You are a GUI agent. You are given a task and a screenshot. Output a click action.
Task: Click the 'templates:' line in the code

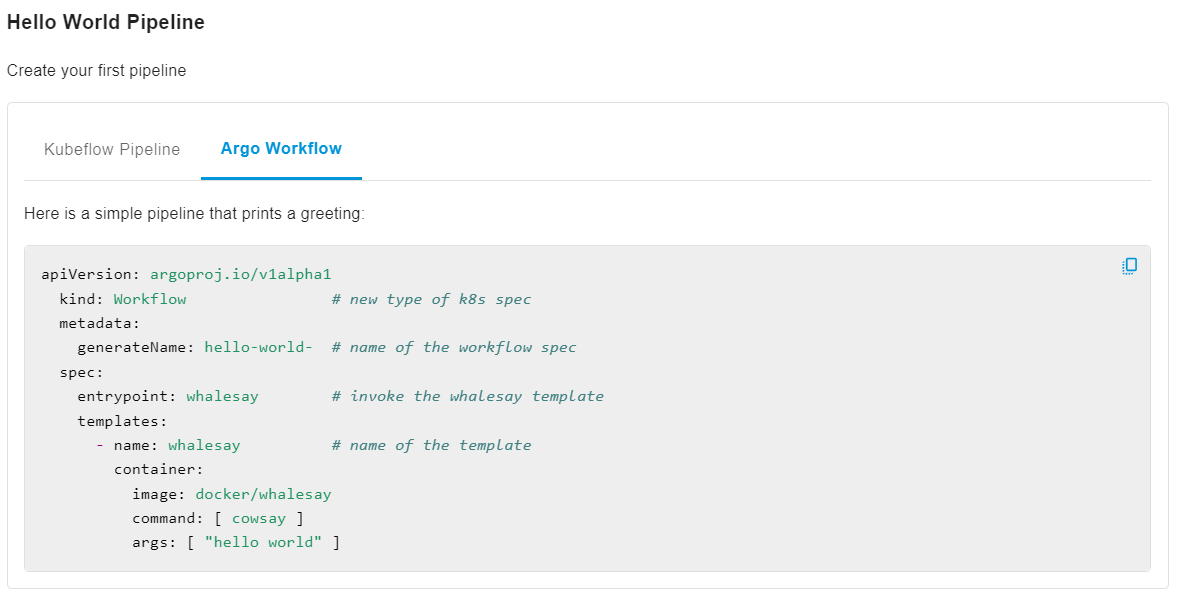[x=122, y=421]
